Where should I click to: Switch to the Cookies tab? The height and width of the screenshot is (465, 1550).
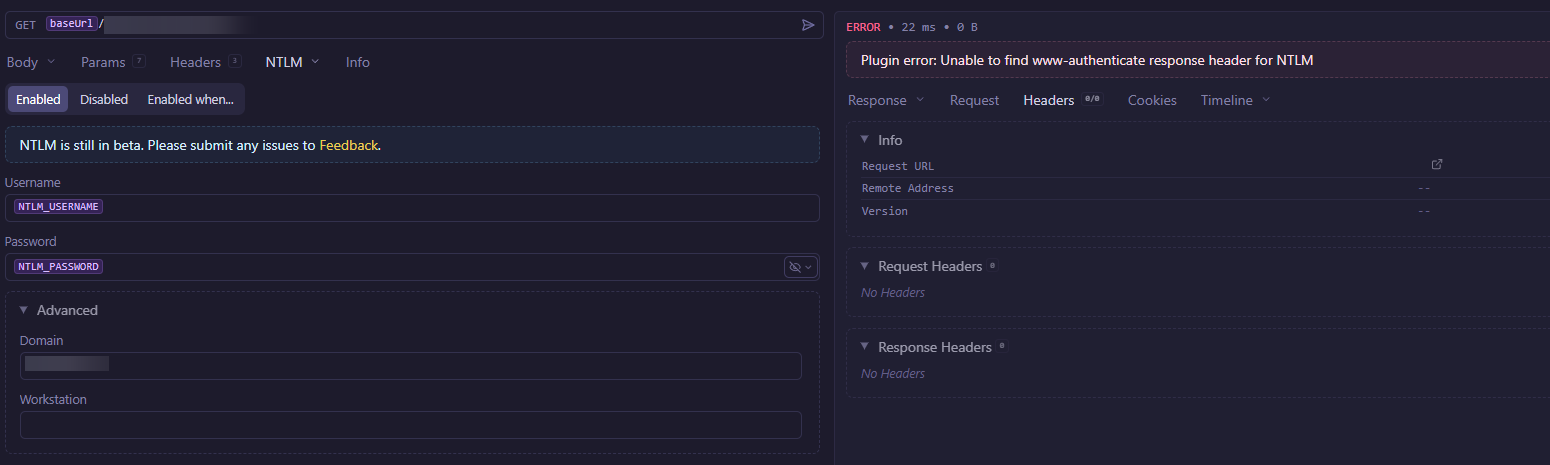pyautogui.click(x=1152, y=100)
